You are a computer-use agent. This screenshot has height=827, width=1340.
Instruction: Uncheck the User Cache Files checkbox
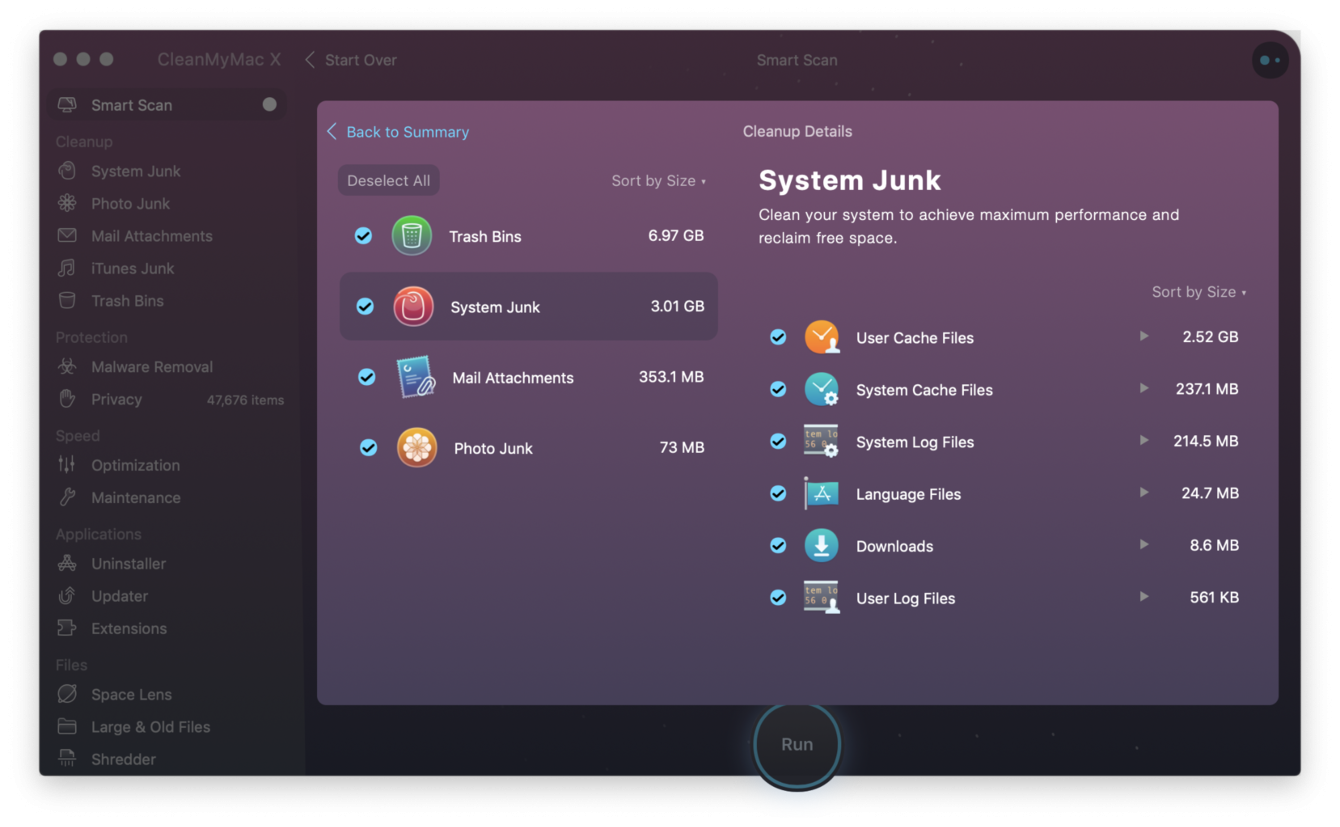778,337
